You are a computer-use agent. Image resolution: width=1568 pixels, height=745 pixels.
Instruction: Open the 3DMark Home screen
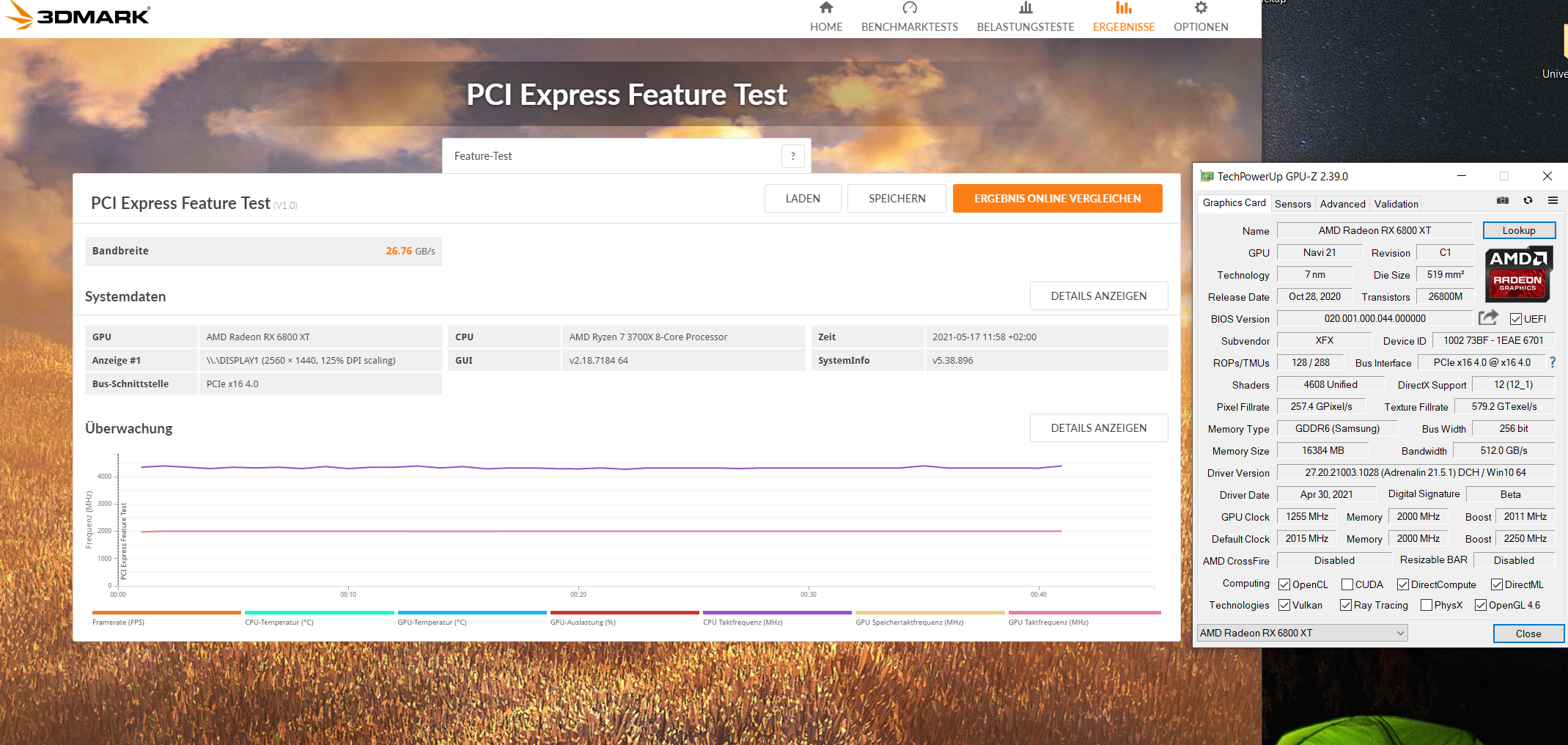(826, 16)
